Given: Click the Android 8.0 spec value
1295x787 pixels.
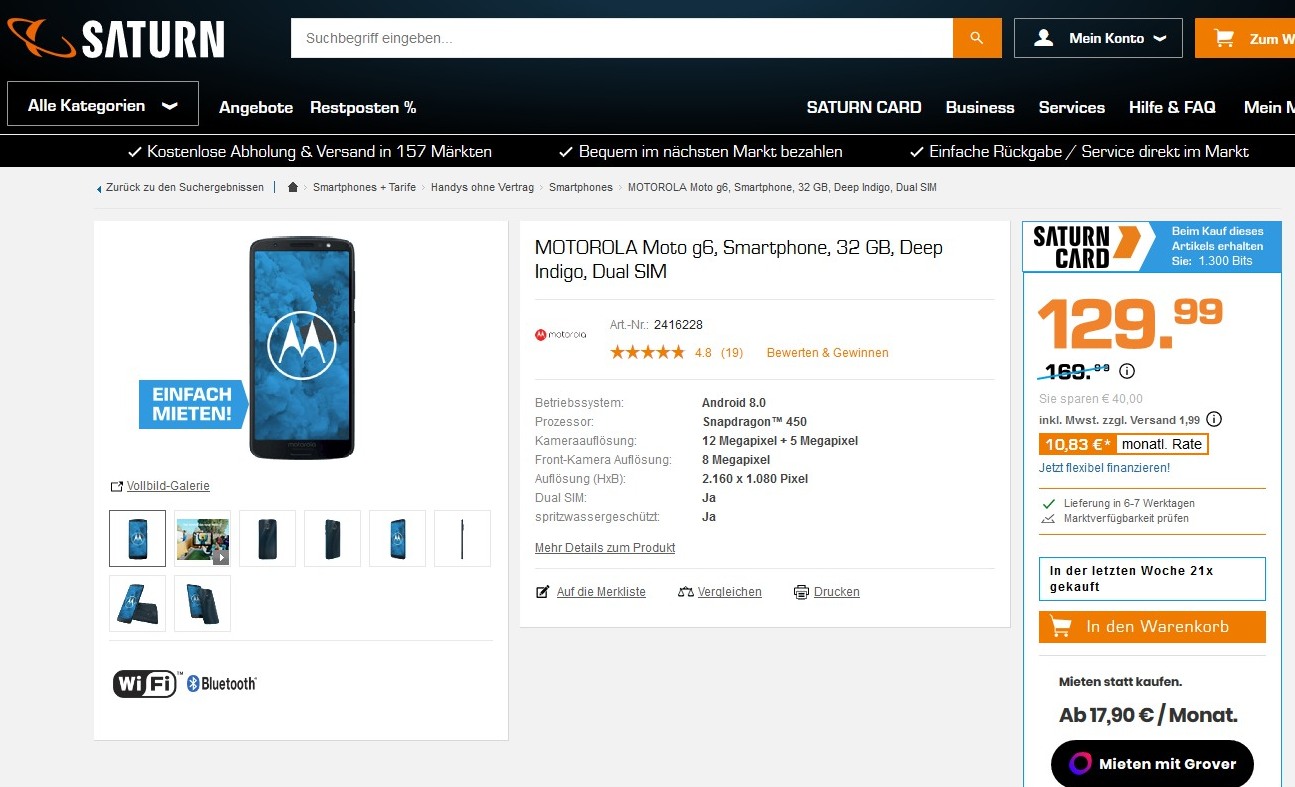Looking at the screenshot, I should click(734, 403).
